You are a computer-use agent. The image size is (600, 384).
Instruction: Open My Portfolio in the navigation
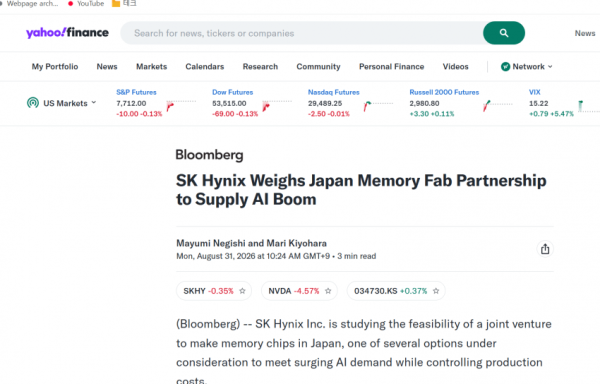(55, 67)
